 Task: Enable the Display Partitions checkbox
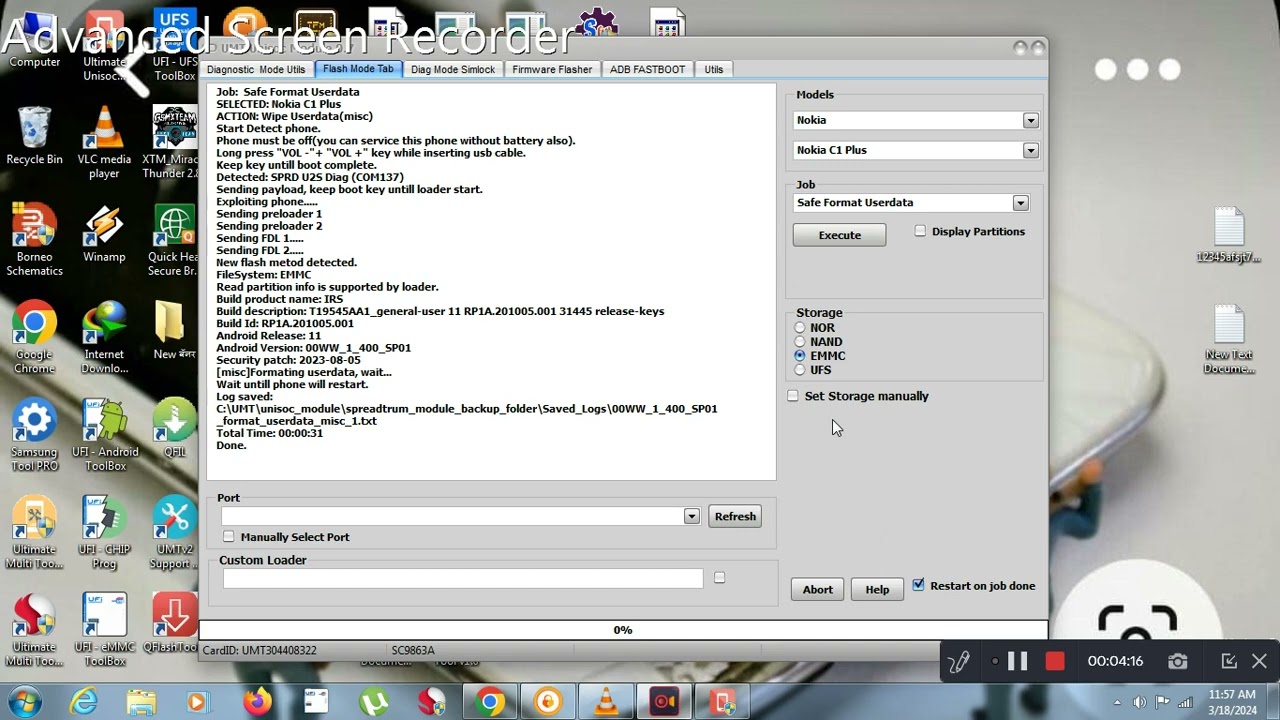tap(920, 231)
